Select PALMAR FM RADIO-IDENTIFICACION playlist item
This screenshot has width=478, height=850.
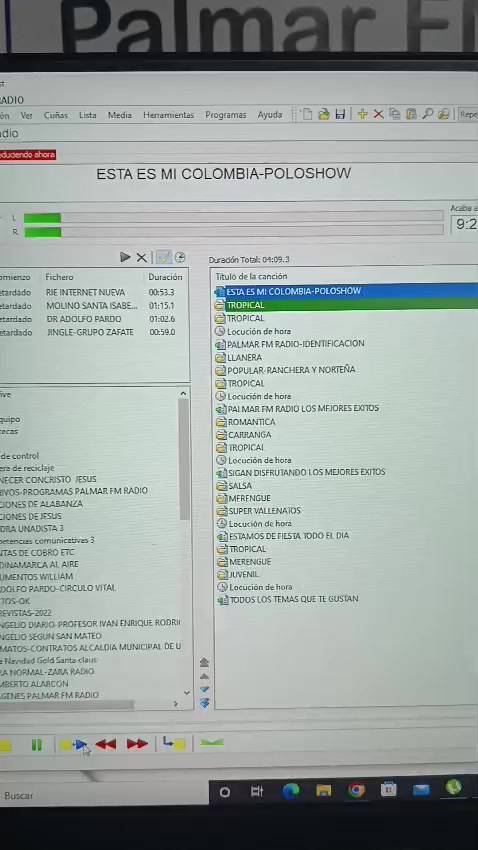(295, 344)
